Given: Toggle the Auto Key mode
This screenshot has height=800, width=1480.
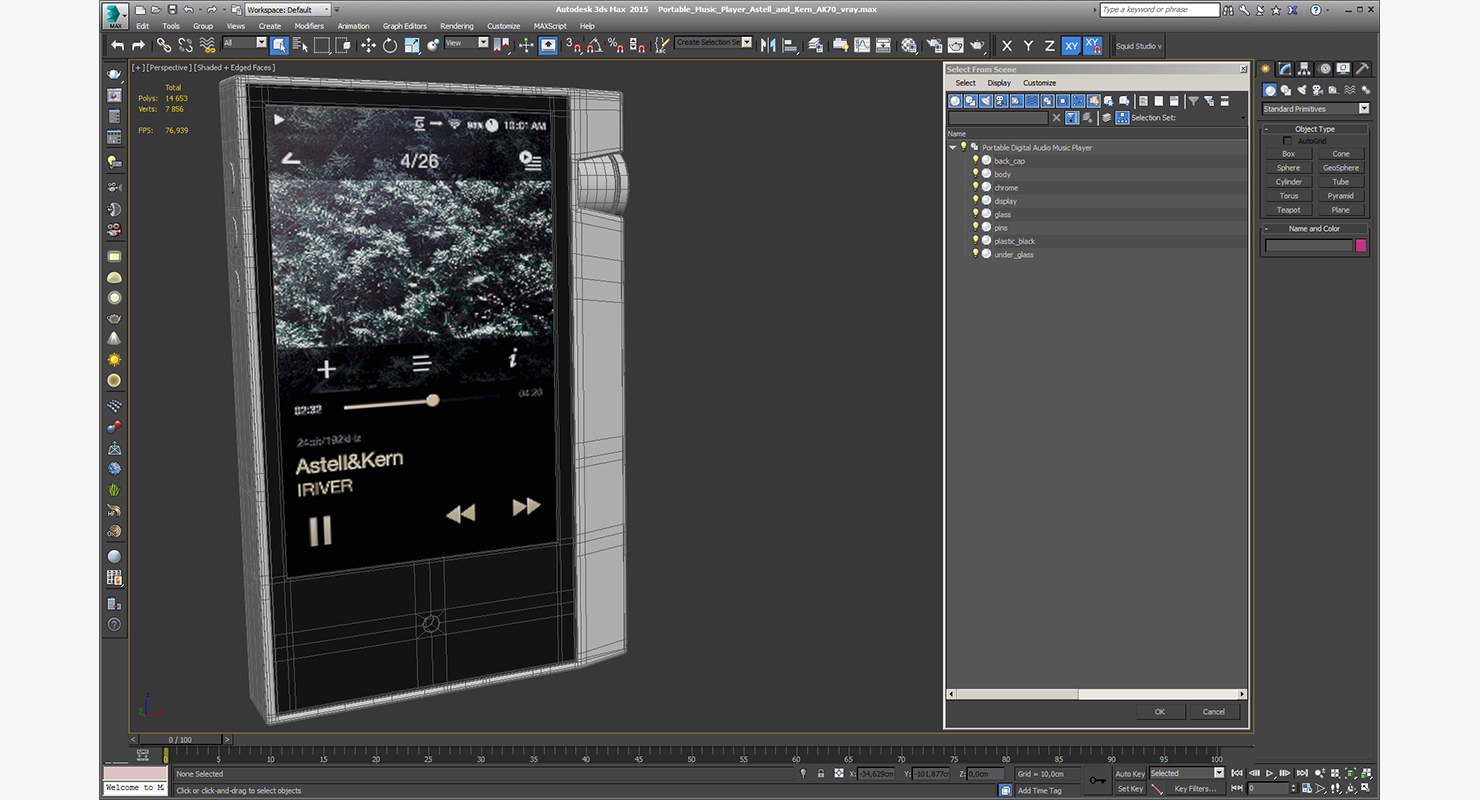Looking at the screenshot, I should 1130,774.
